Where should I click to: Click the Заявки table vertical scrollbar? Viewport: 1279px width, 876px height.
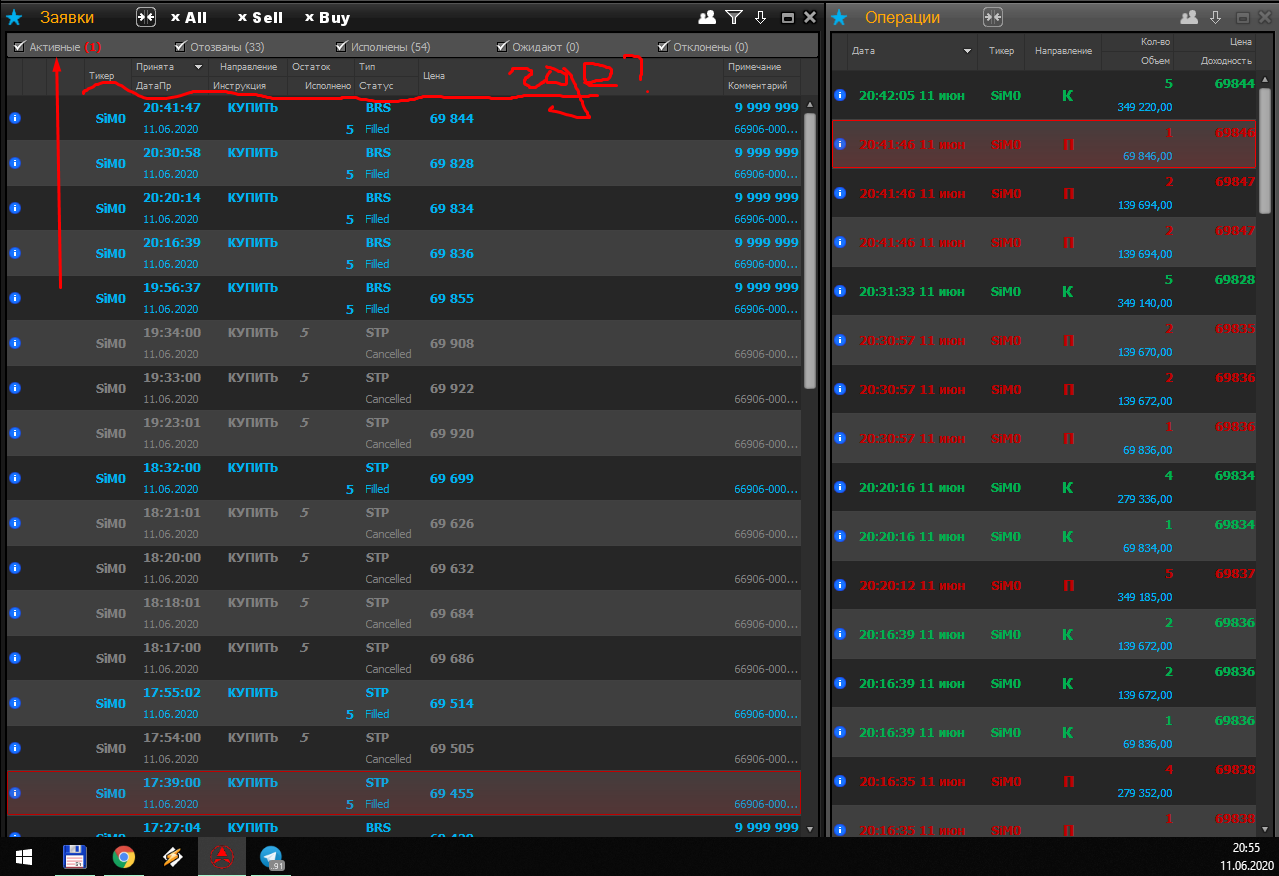(810, 250)
